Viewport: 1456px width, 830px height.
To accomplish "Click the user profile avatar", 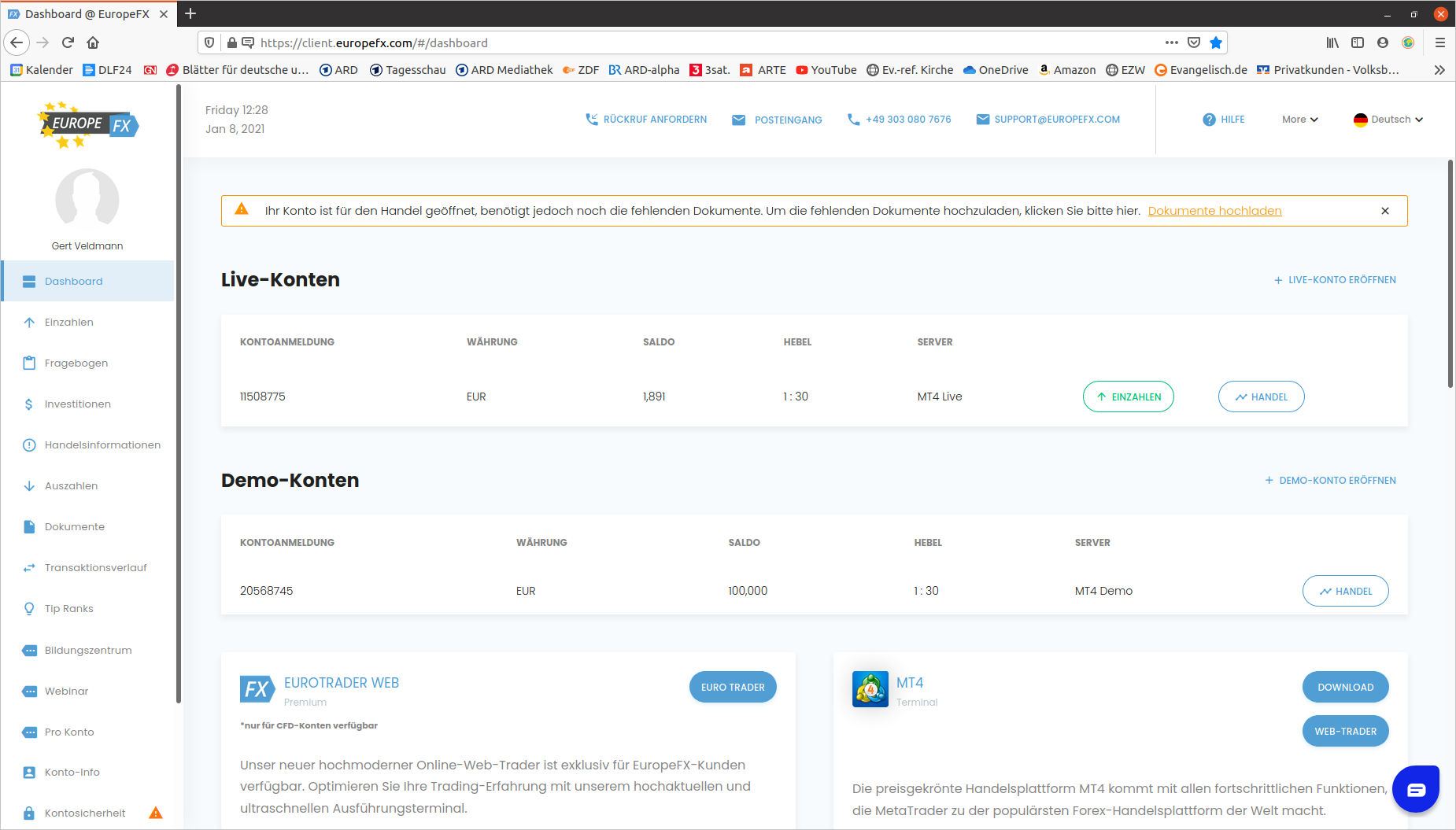I will [87, 199].
